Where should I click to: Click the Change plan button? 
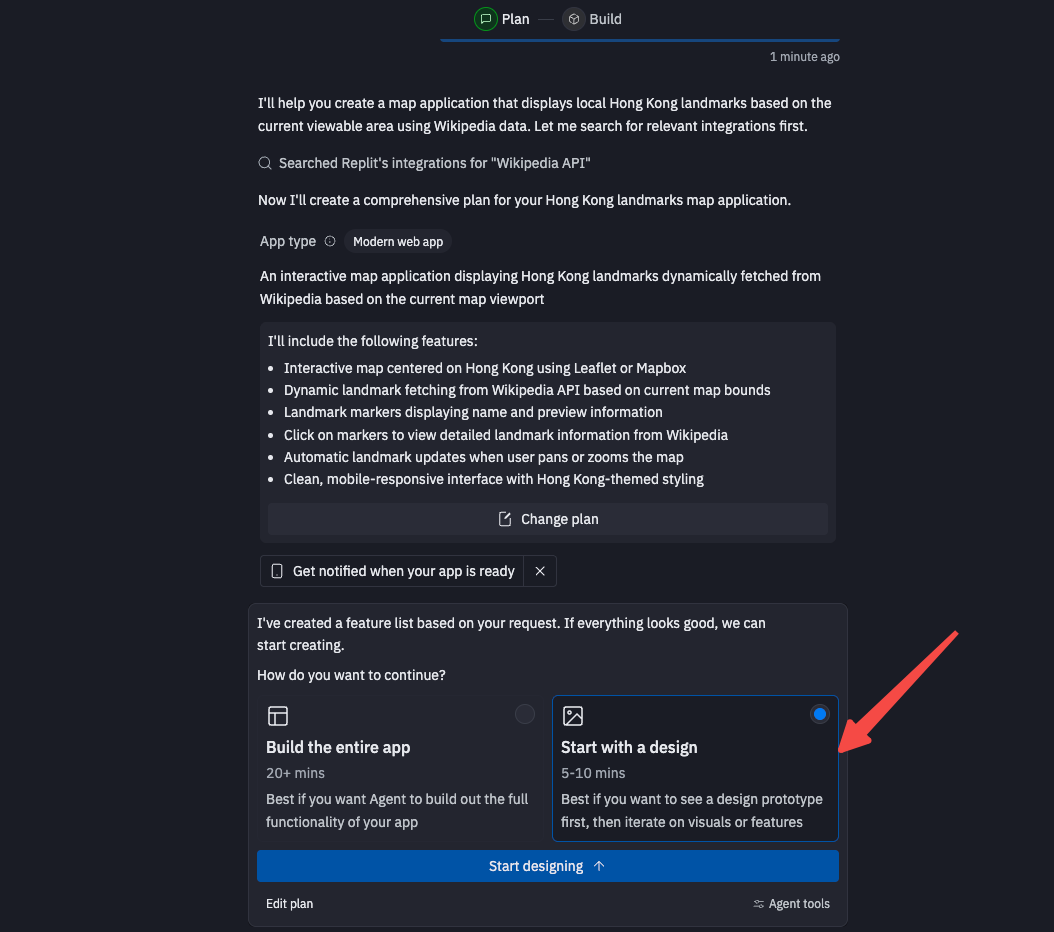point(548,519)
